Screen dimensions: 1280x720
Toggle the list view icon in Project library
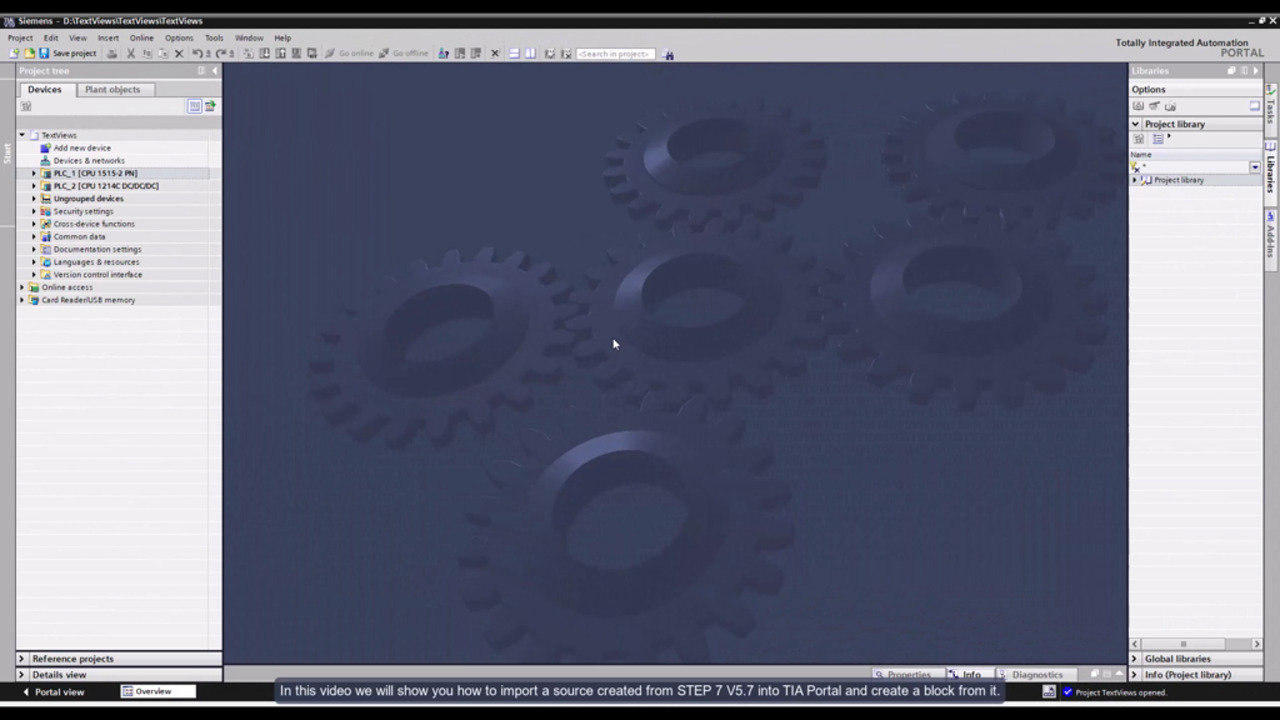point(1158,139)
